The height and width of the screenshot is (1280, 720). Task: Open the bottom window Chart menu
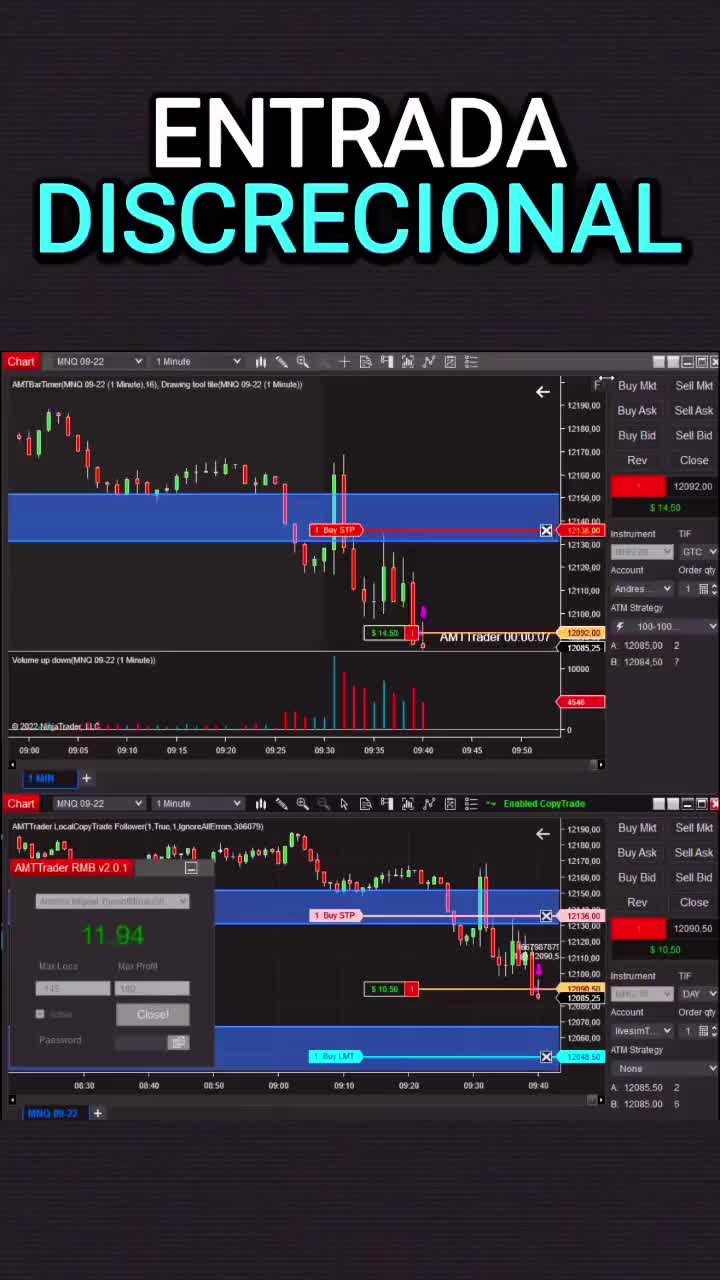[21, 804]
